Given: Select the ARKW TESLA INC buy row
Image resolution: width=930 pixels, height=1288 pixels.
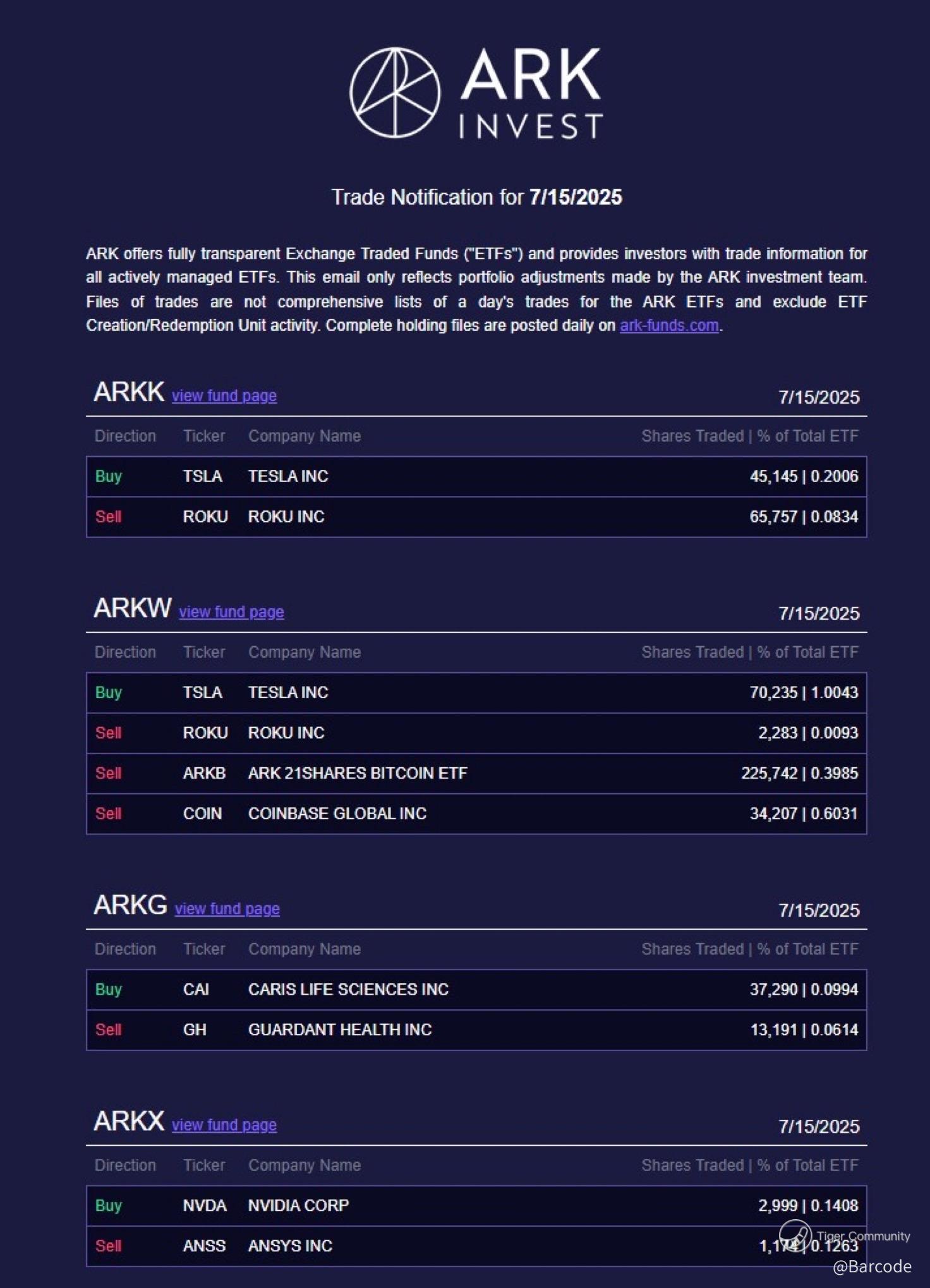Looking at the screenshot, I should [476, 692].
